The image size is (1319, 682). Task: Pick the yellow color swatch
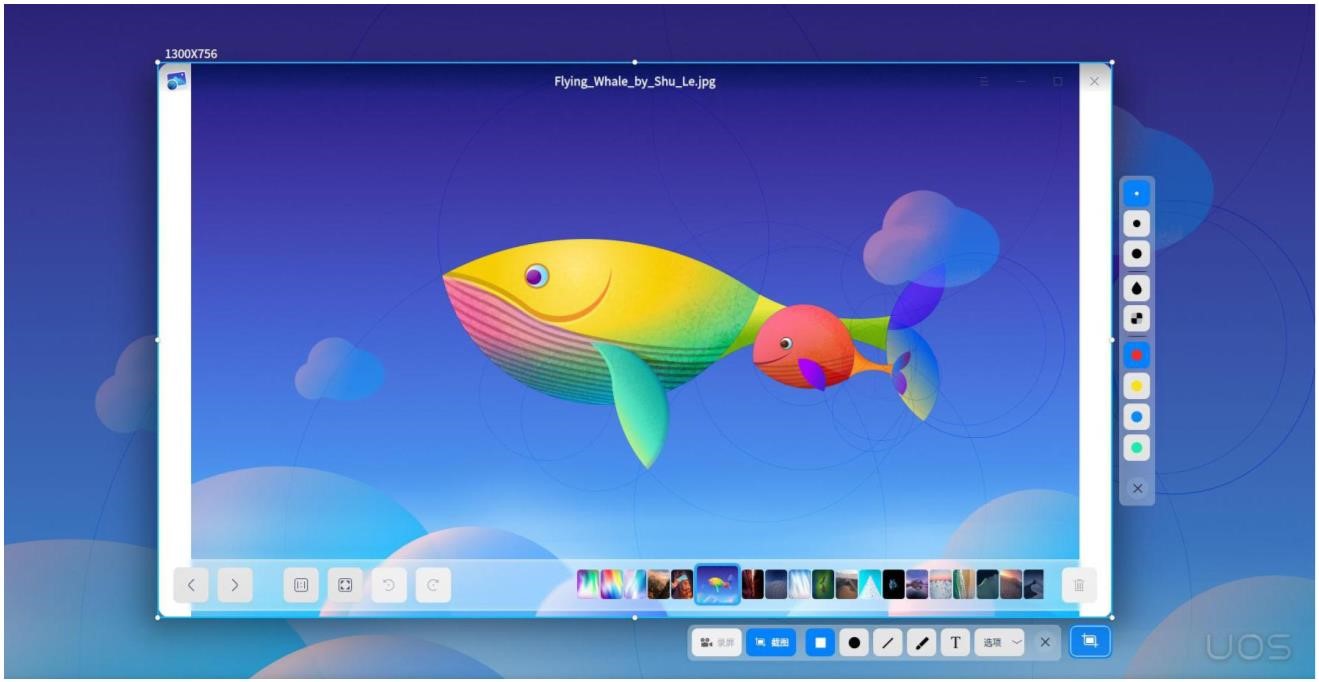pos(1137,386)
